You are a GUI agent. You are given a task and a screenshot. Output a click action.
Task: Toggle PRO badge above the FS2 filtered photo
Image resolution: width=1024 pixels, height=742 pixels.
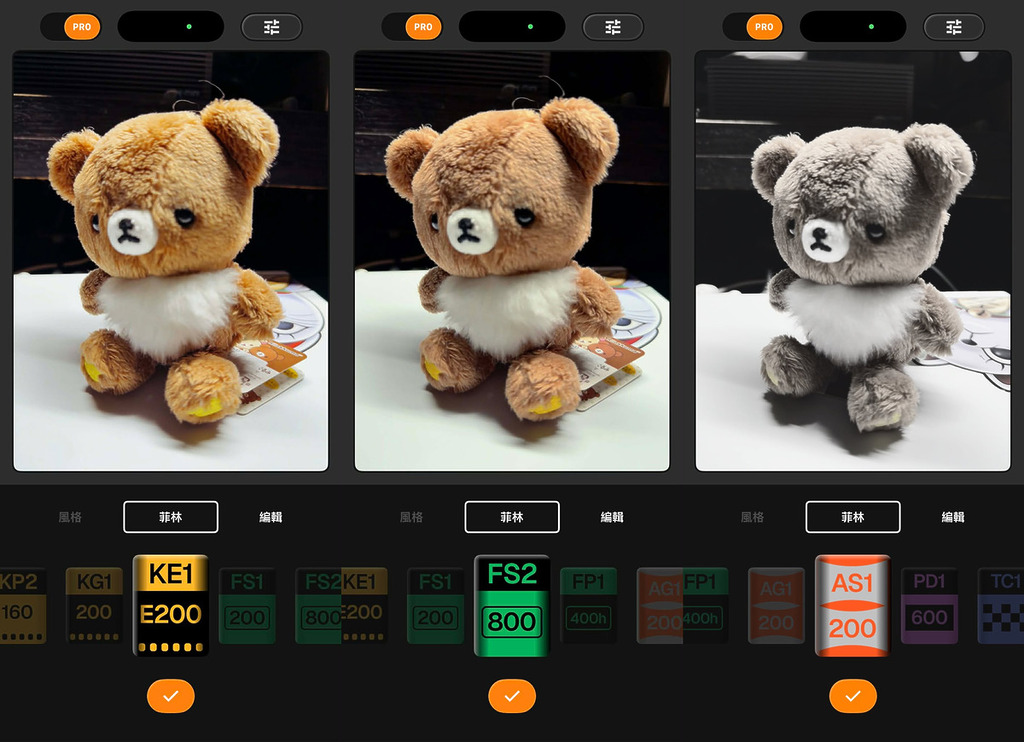pyautogui.click(x=423, y=27)
